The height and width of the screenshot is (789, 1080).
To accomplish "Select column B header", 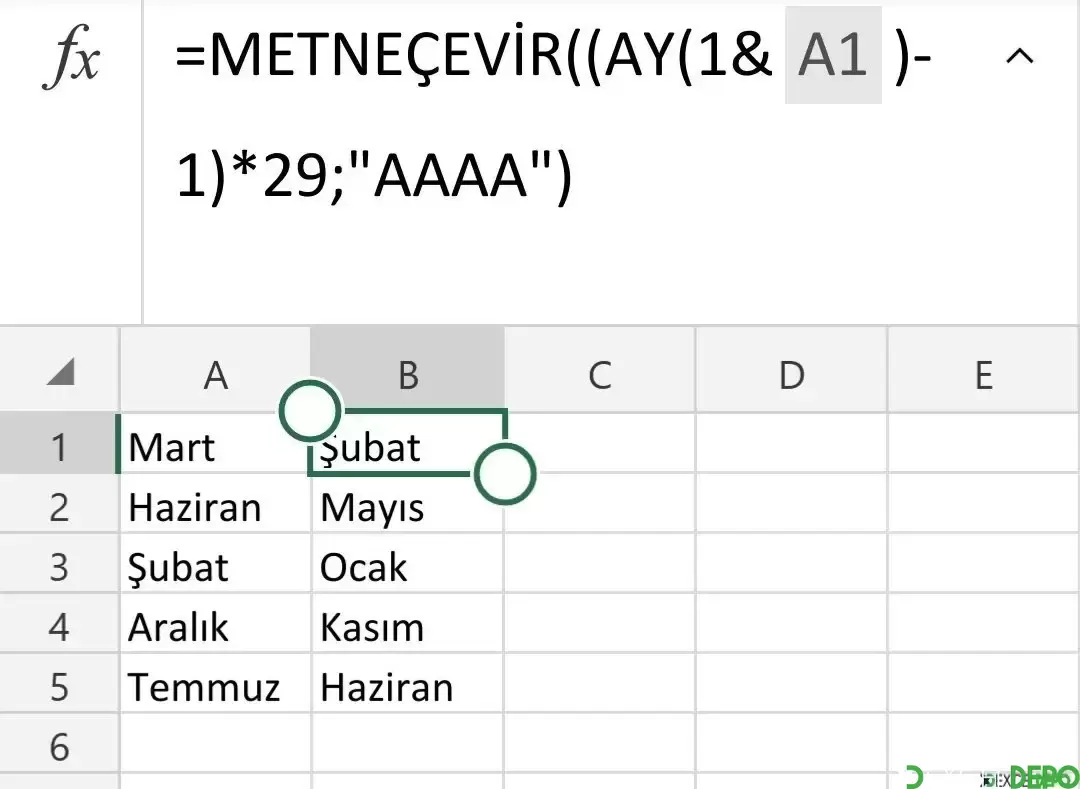I will tap(408, 375).
